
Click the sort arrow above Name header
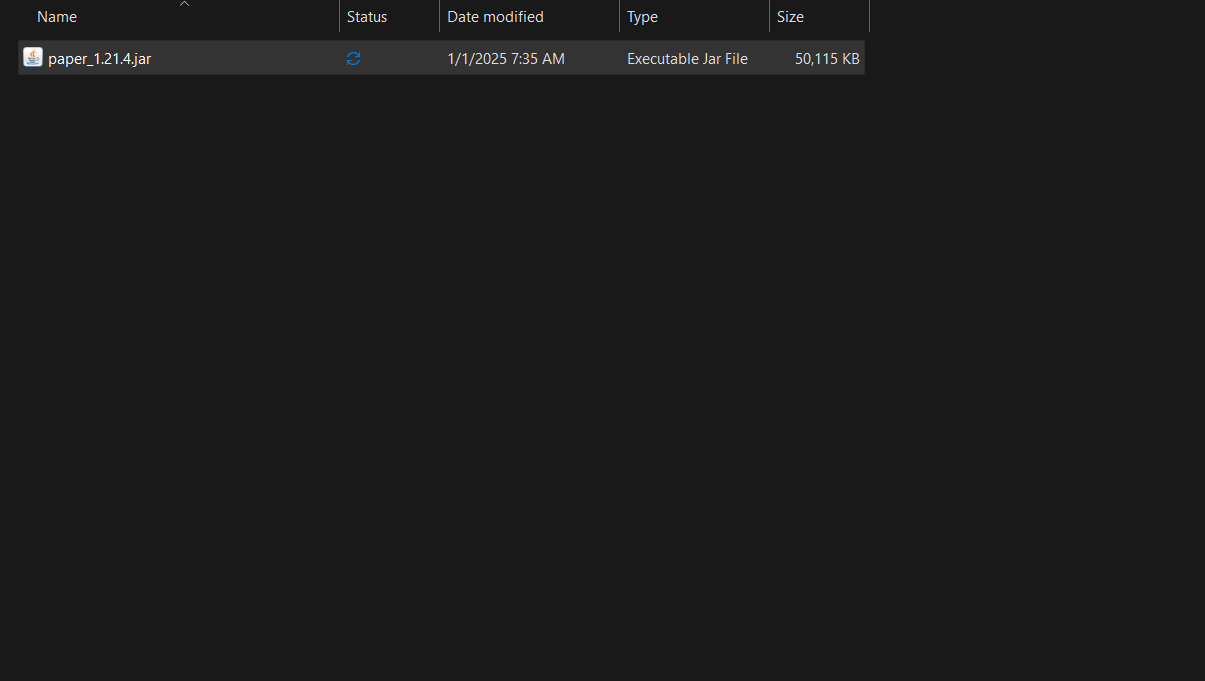click(184, 4)
